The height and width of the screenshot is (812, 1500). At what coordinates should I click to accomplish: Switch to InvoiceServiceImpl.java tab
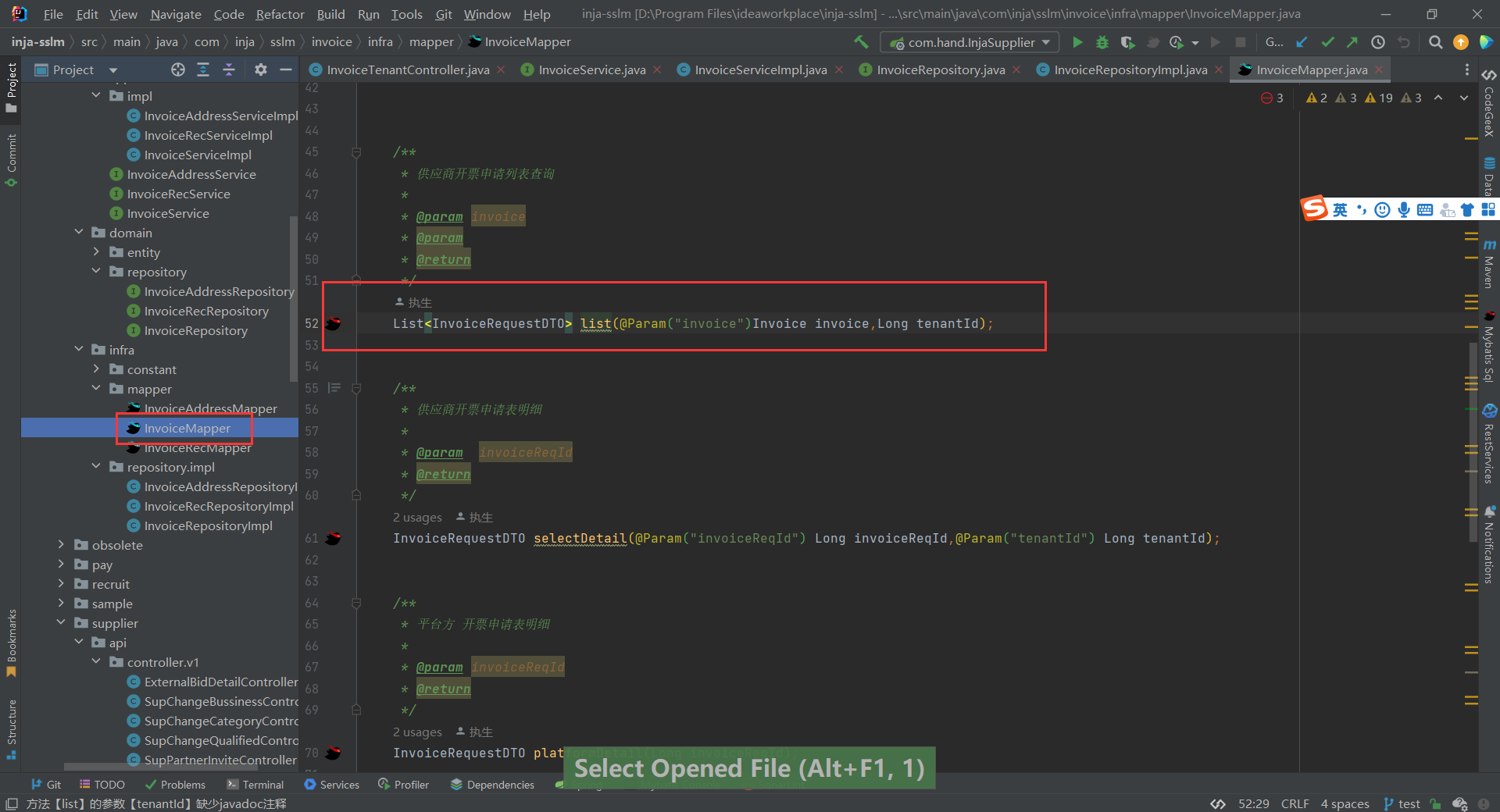point(760,69)
